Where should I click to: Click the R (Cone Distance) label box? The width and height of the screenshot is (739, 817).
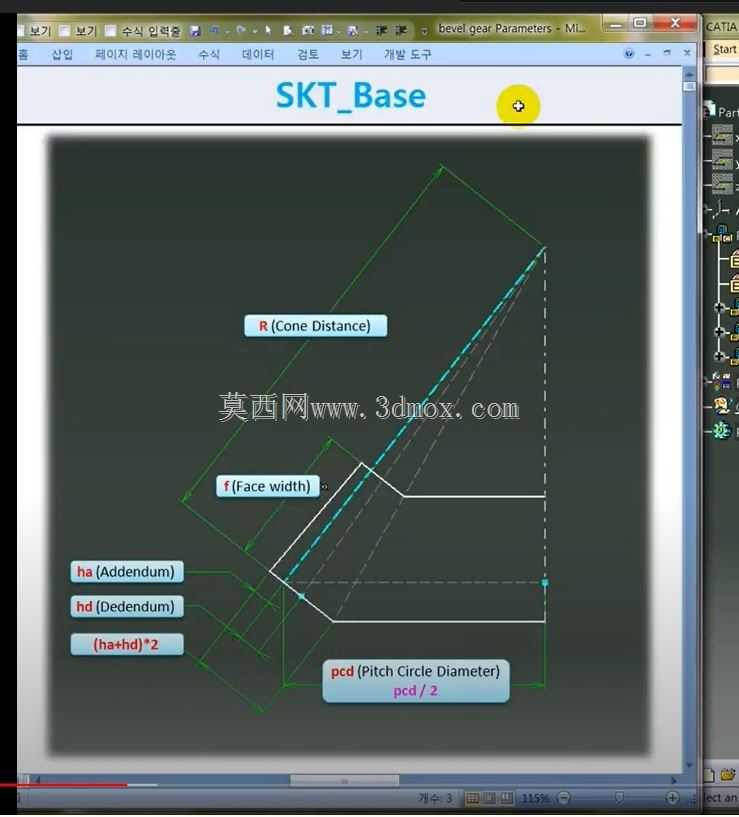[316, 326]
